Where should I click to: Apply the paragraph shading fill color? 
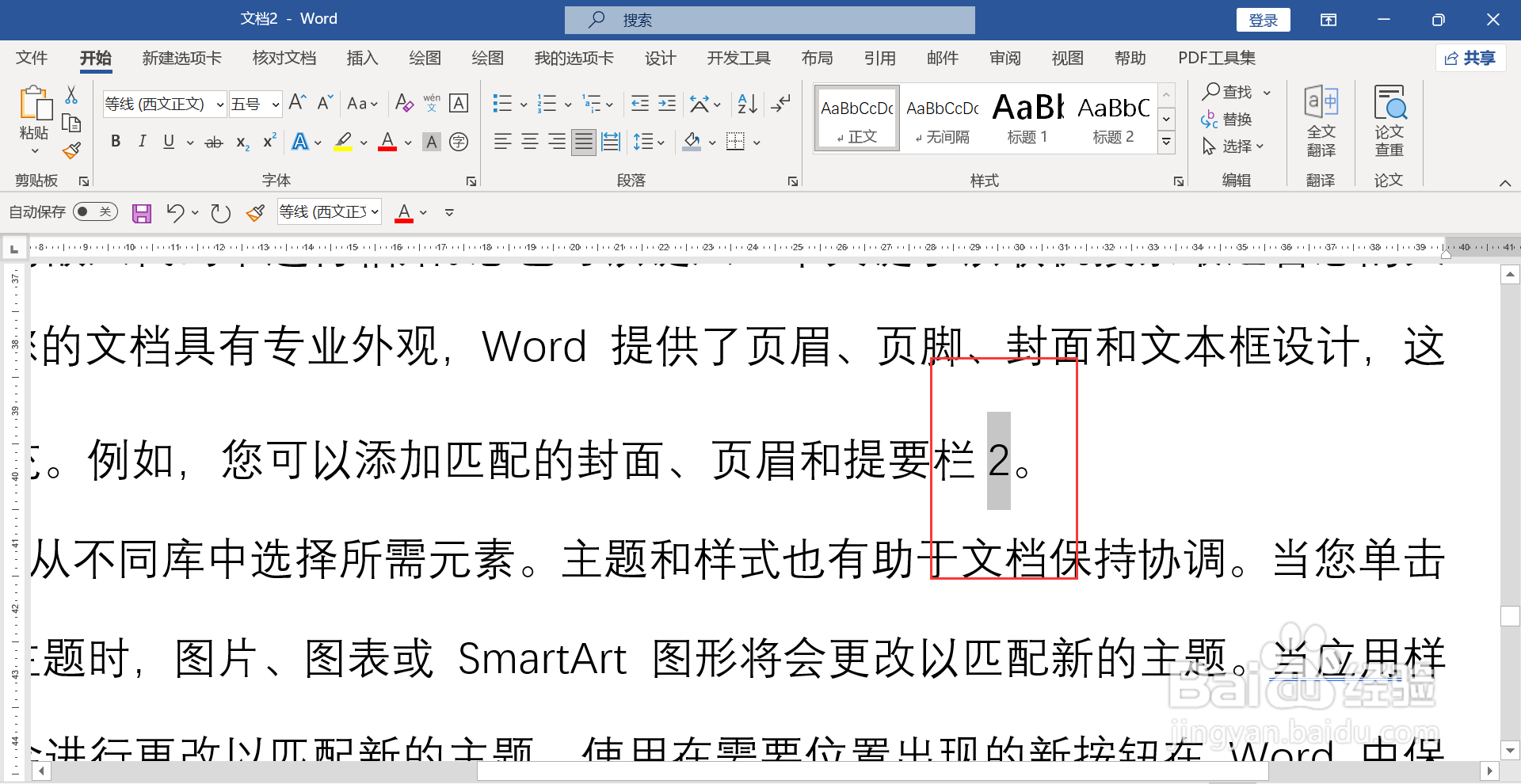pyautogui.click(x=692, y=142)
